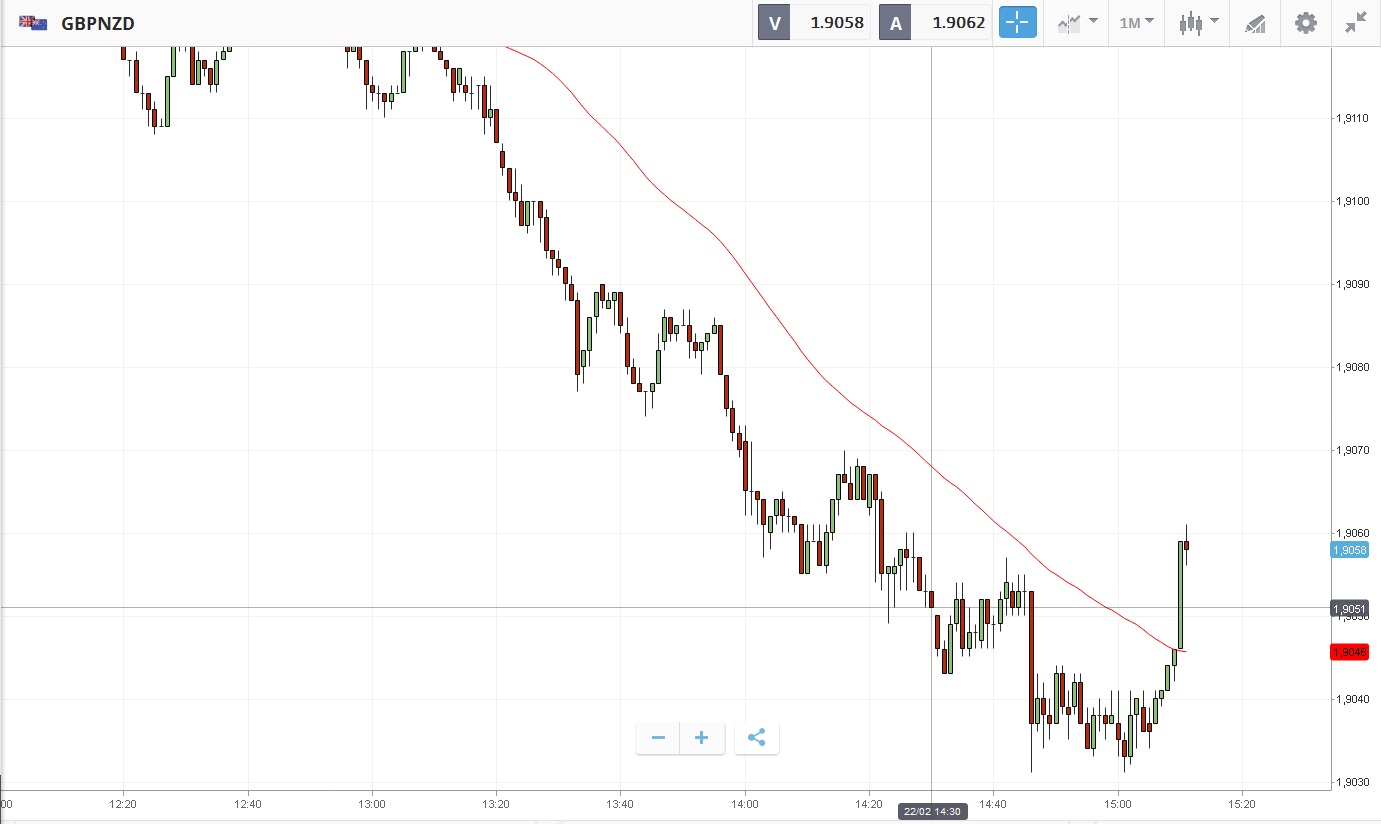Share the chart via share icon
Image resolution: width=1381 pixels, height=824 pixels.
pos(757,738)
